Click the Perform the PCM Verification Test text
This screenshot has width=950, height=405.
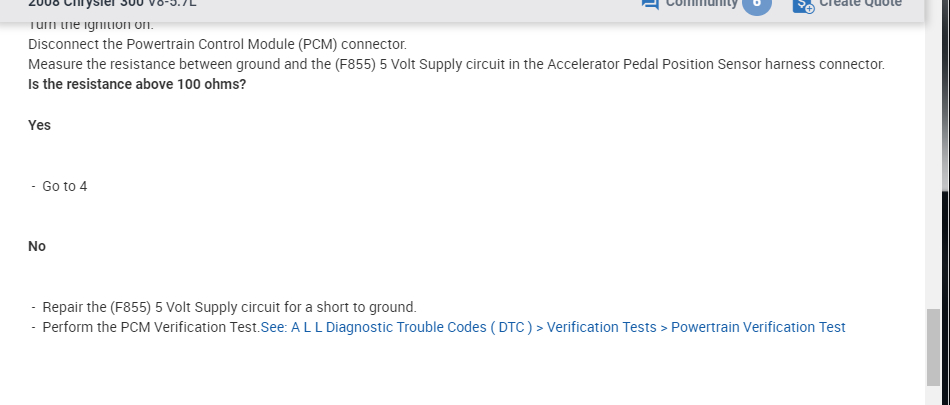tap(151, 327)
